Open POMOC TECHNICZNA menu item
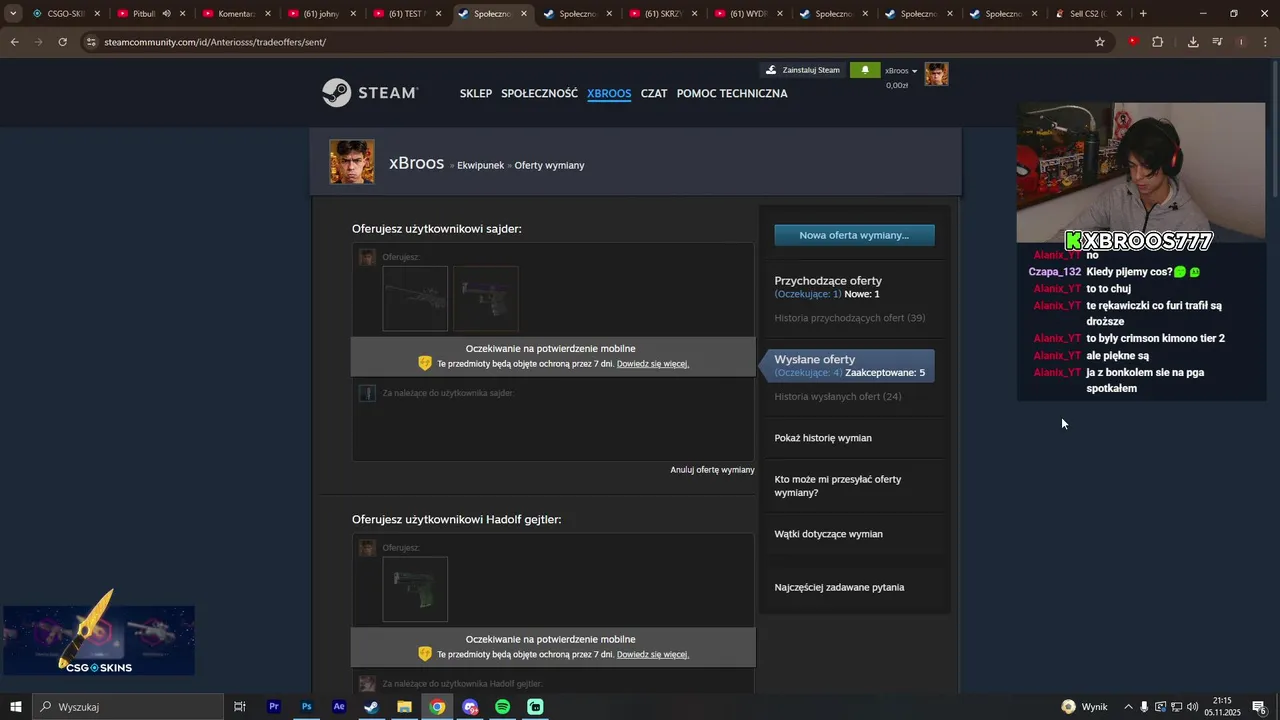Screen dimensions: 1280x720 [x=732, y=93]
